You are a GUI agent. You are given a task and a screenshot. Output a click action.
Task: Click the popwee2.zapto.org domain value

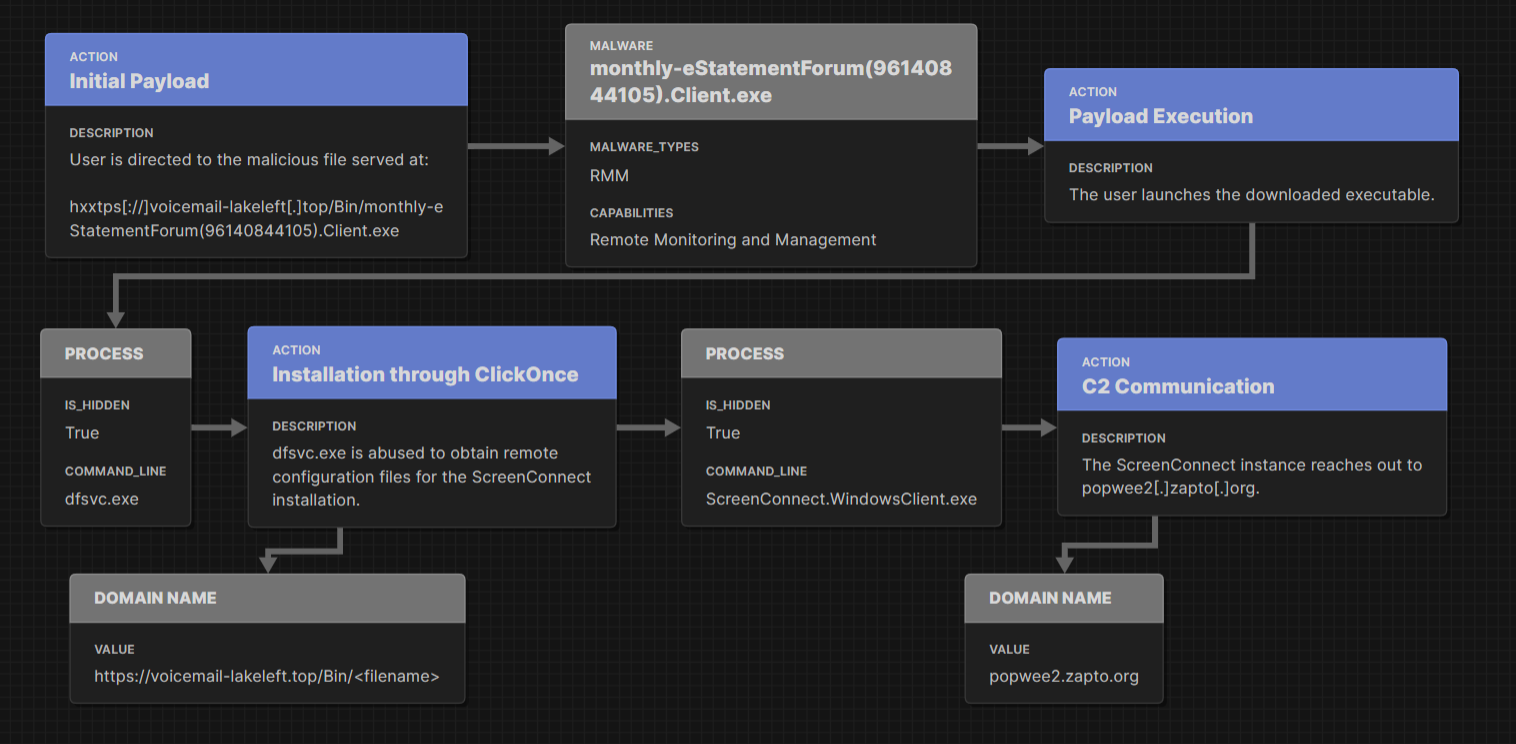[1064, 676]
